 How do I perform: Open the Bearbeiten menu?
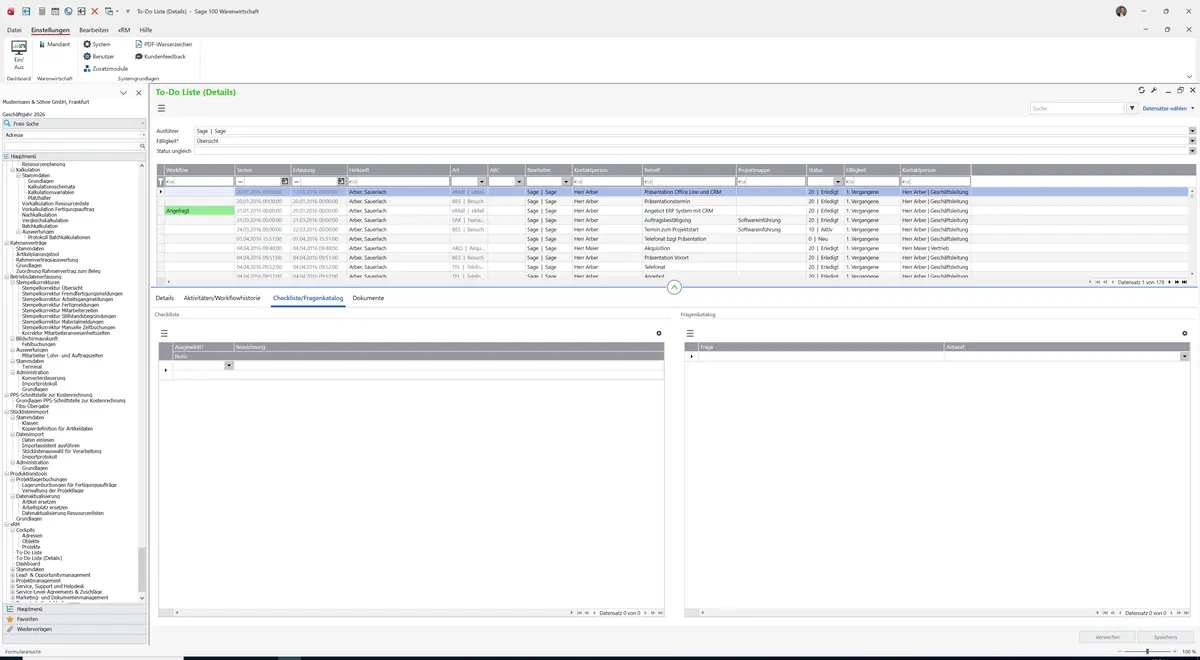click(94, 30)
